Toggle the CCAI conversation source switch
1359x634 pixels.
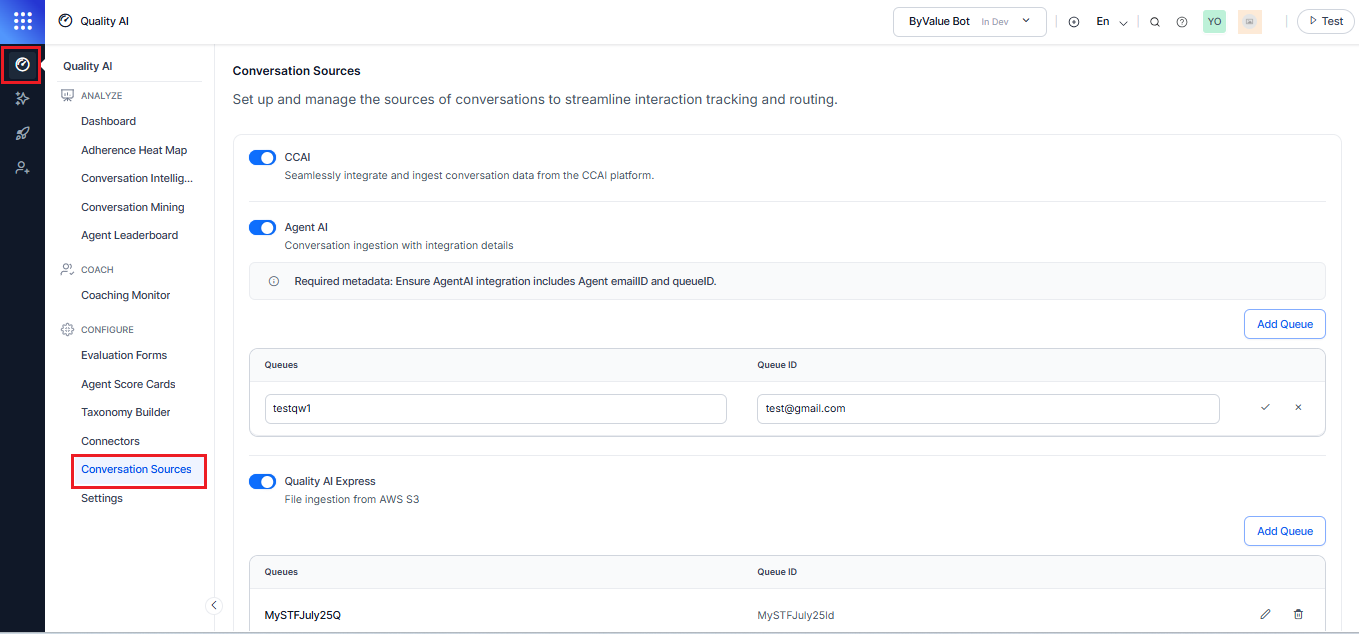(x=262, y=158)
